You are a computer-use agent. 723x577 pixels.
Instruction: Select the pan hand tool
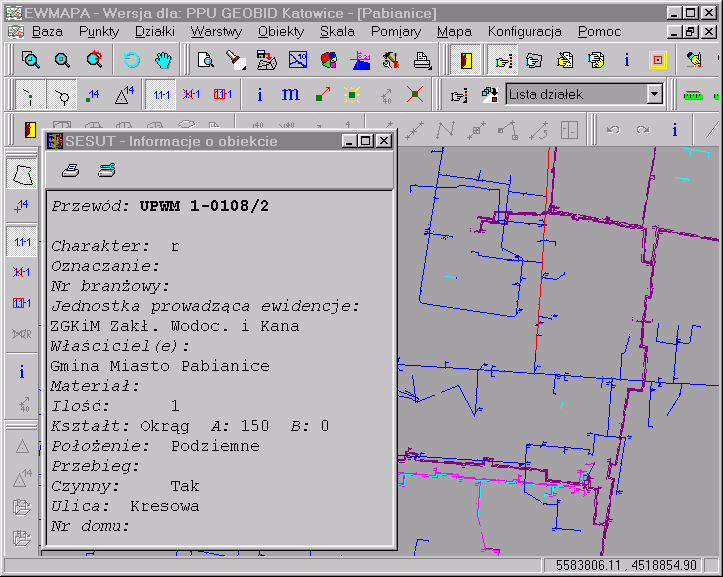pyautogui.click(x=163, y=60)
